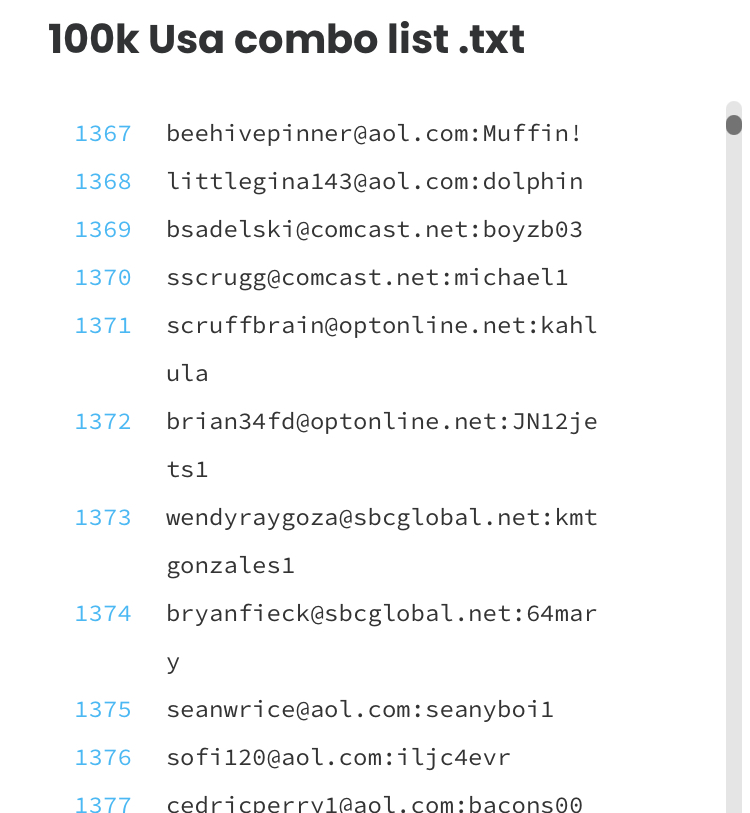The image size is (750, 813).
Task: Click line number 1369
Action: tap(103, 230)
